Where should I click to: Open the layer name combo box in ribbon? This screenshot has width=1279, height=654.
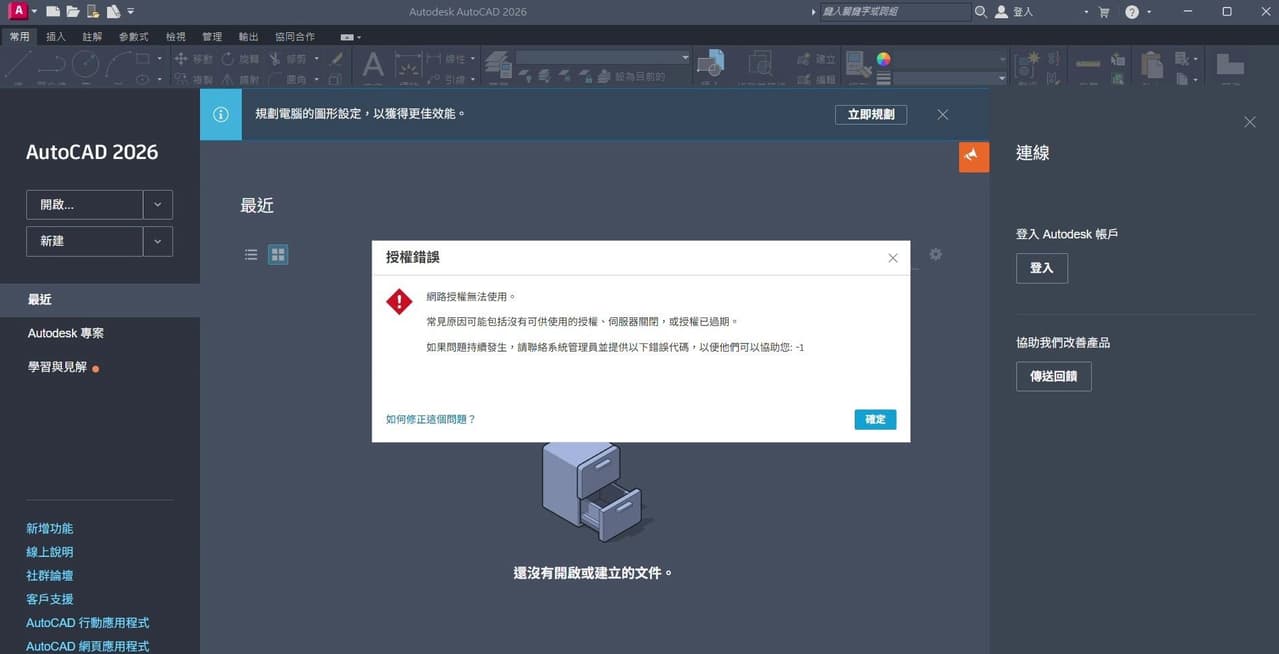603,58
